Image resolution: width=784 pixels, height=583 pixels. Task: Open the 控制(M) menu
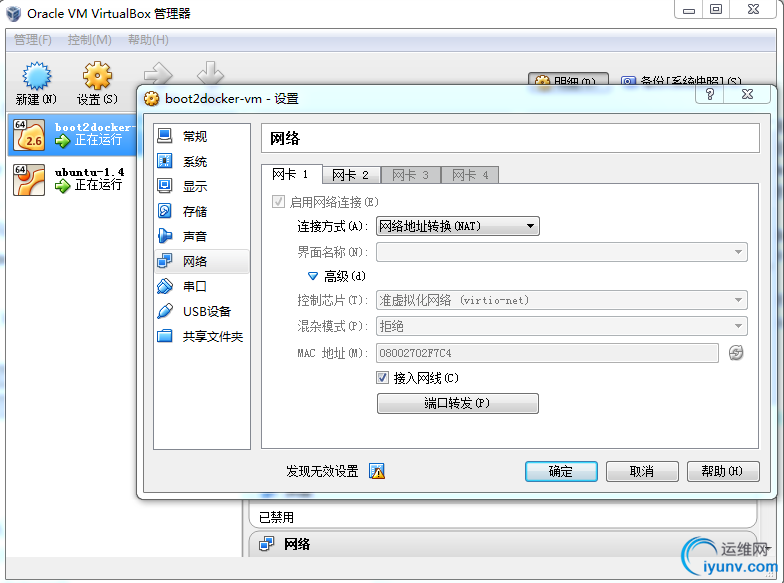click(x=90, y=40)
